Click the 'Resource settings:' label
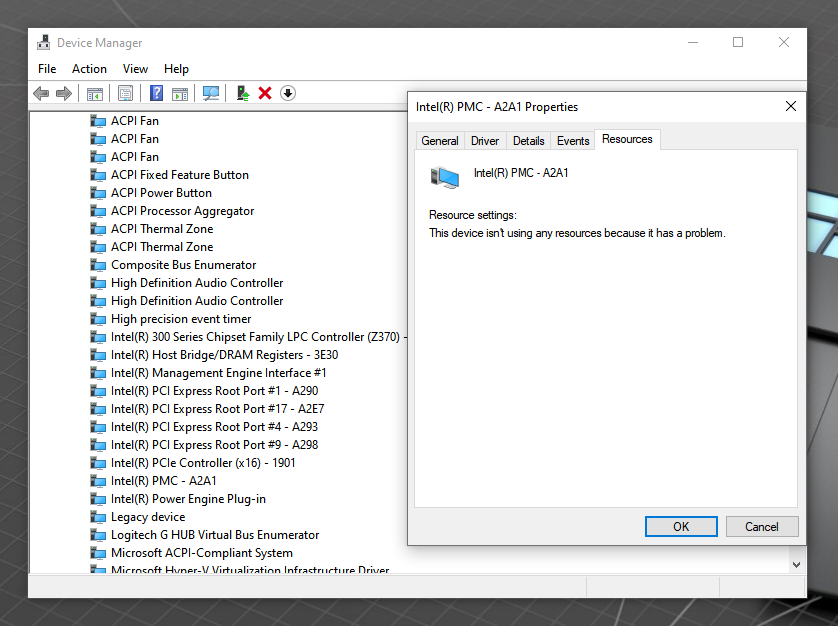The image size is (838, 626). click(473, 215)
